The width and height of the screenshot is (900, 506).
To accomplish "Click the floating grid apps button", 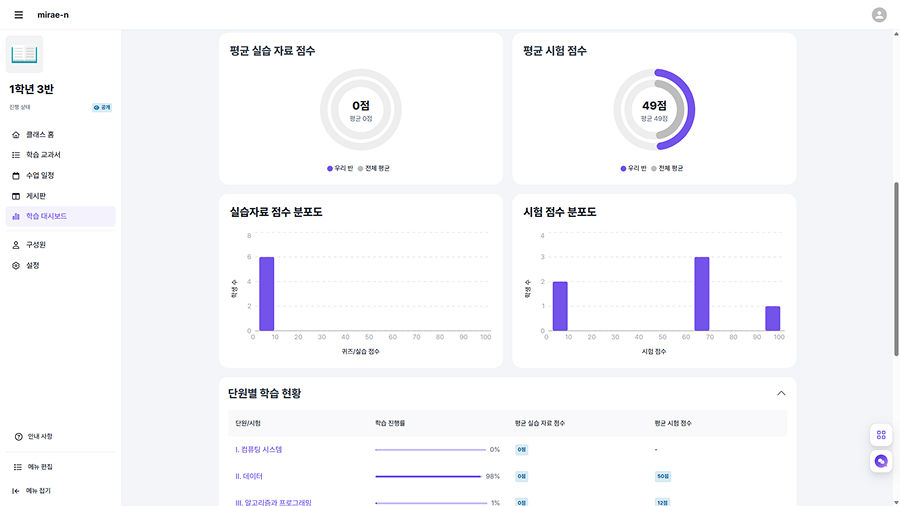I will [881, 435].
